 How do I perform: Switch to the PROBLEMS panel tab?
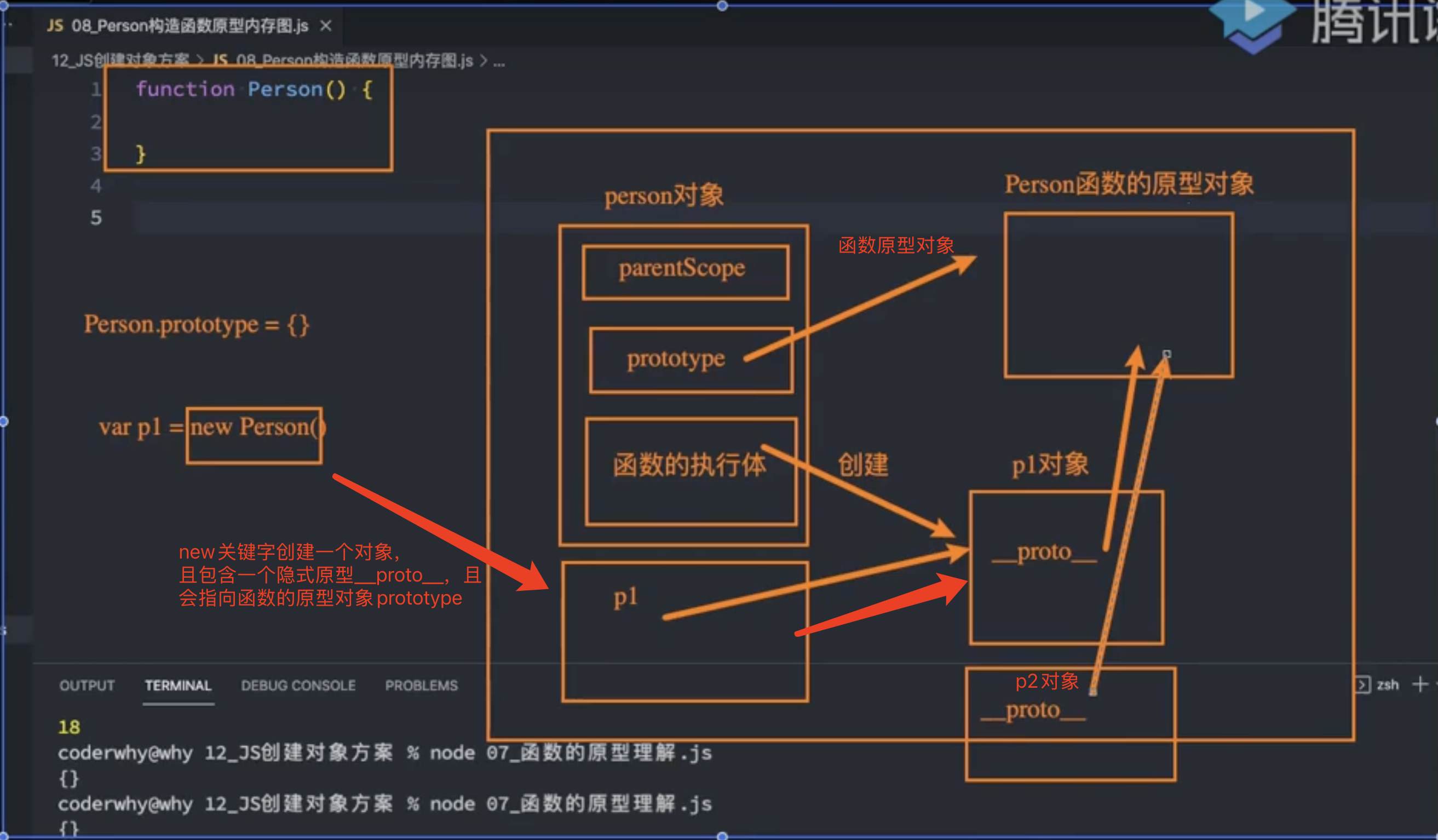[422, 686]
